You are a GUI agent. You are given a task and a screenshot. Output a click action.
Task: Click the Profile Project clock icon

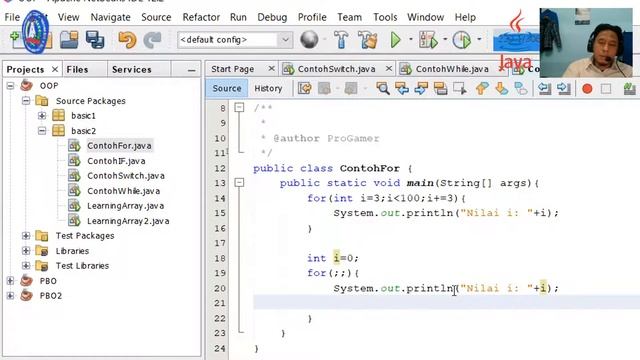click(462, 40)
